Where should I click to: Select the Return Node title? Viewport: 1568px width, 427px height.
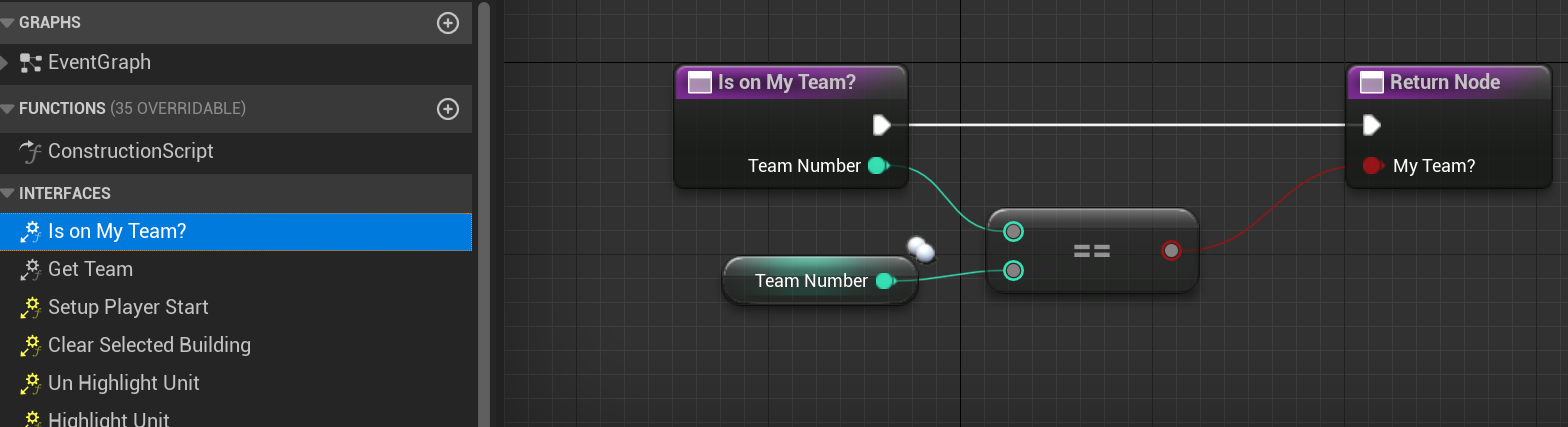1445,82
